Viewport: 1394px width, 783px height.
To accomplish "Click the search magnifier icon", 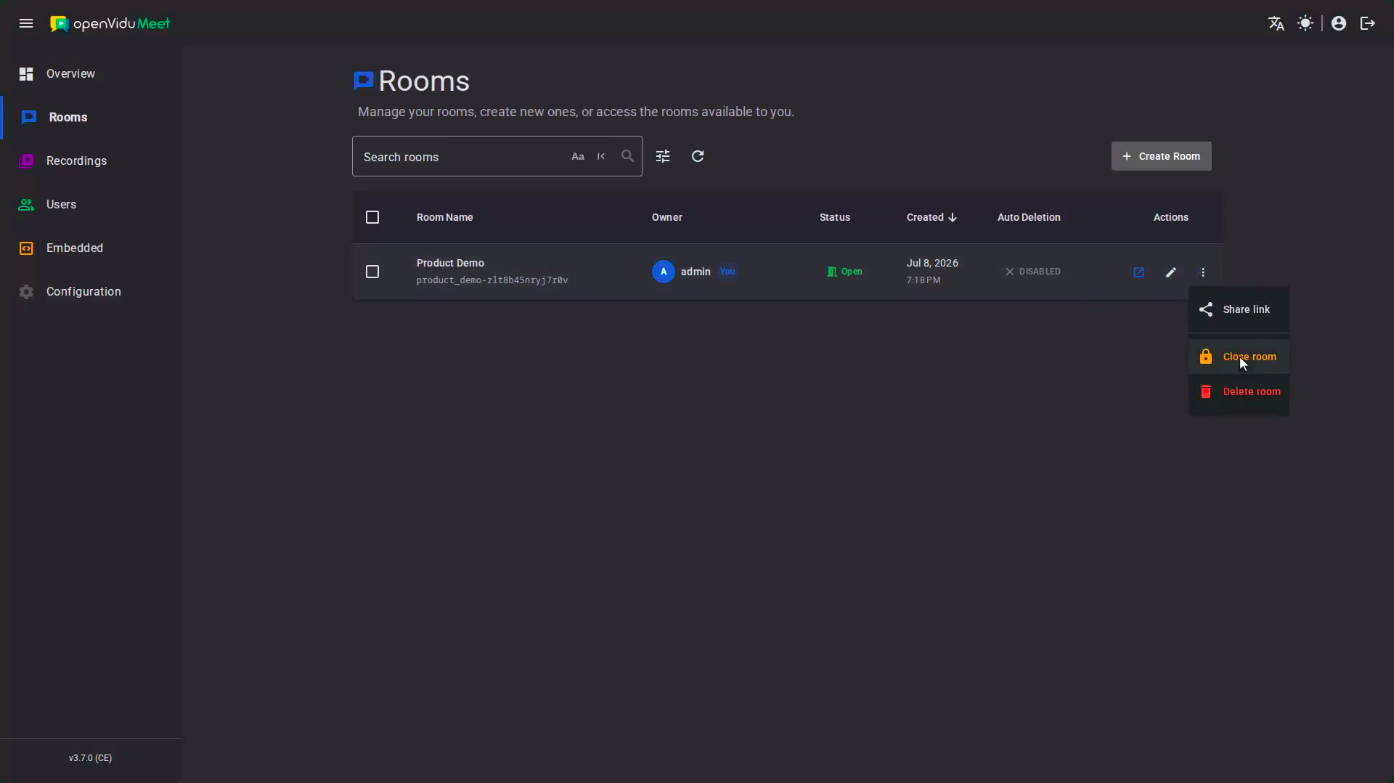I will 627,156.
